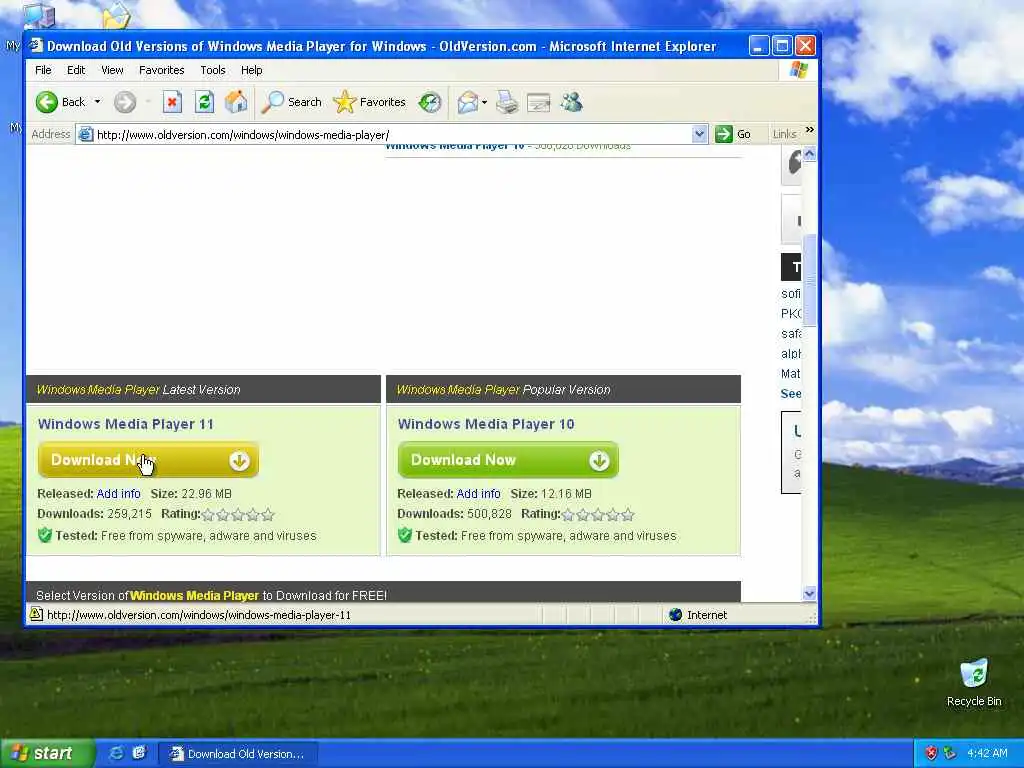Click the 4:42 AM system clock
This screenshot has width=1024, height=768.
pyautogui.click(x=987, y=753)
